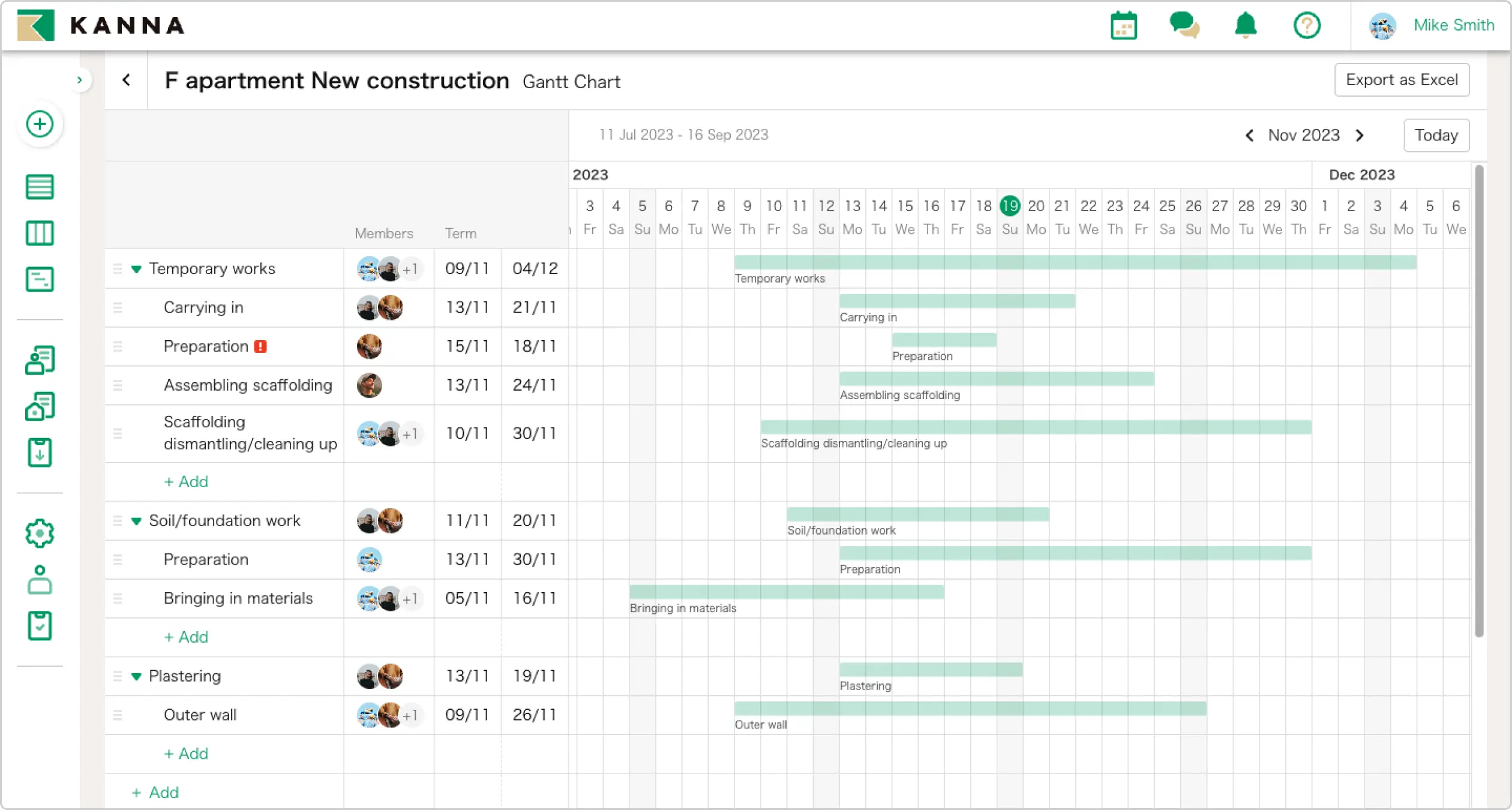Image resolution: width=1512 pixels, height=810 pixels.
Task: Open the profile person icon in the sidebar
Action: point(40,581)
